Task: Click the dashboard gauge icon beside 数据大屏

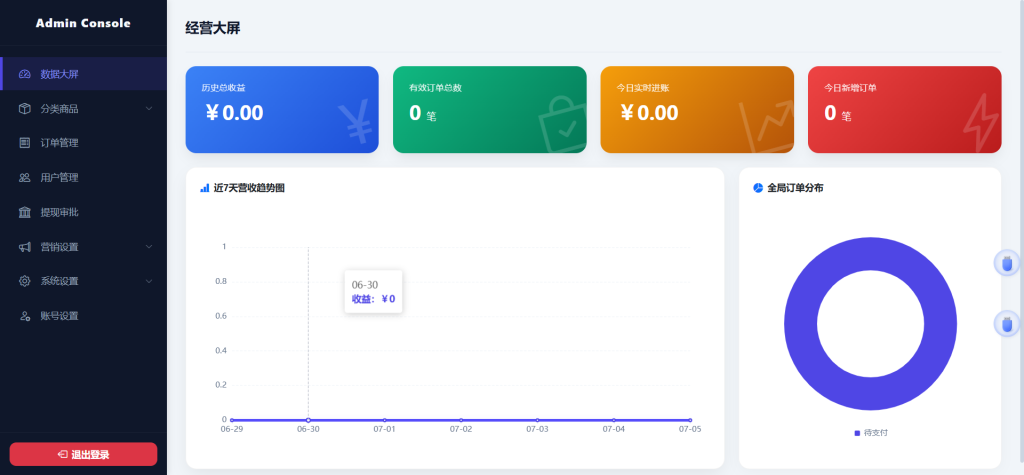Action: (x=25, y=74)
